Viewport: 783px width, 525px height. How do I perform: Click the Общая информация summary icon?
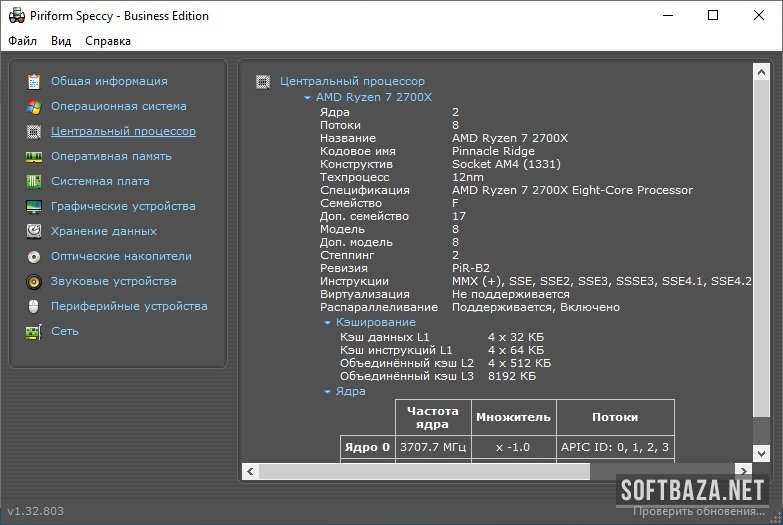click(x=34, y=81)
